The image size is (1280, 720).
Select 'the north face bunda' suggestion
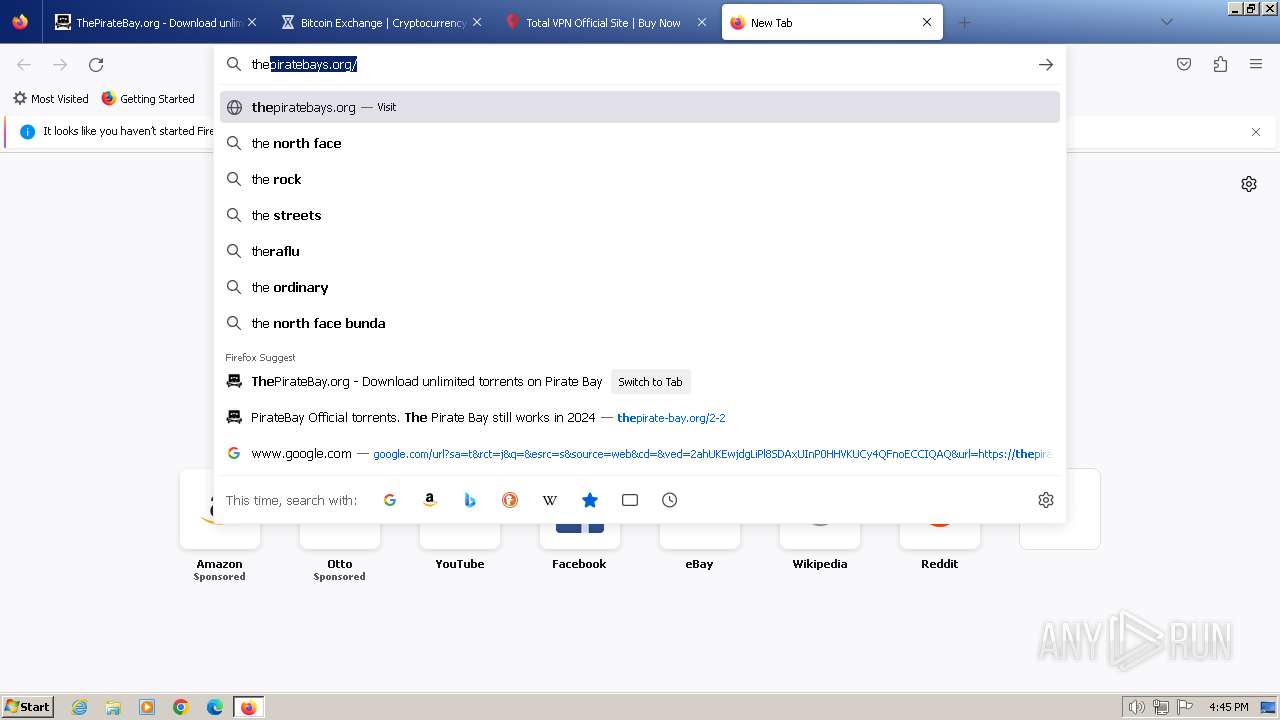click(640, 323)
